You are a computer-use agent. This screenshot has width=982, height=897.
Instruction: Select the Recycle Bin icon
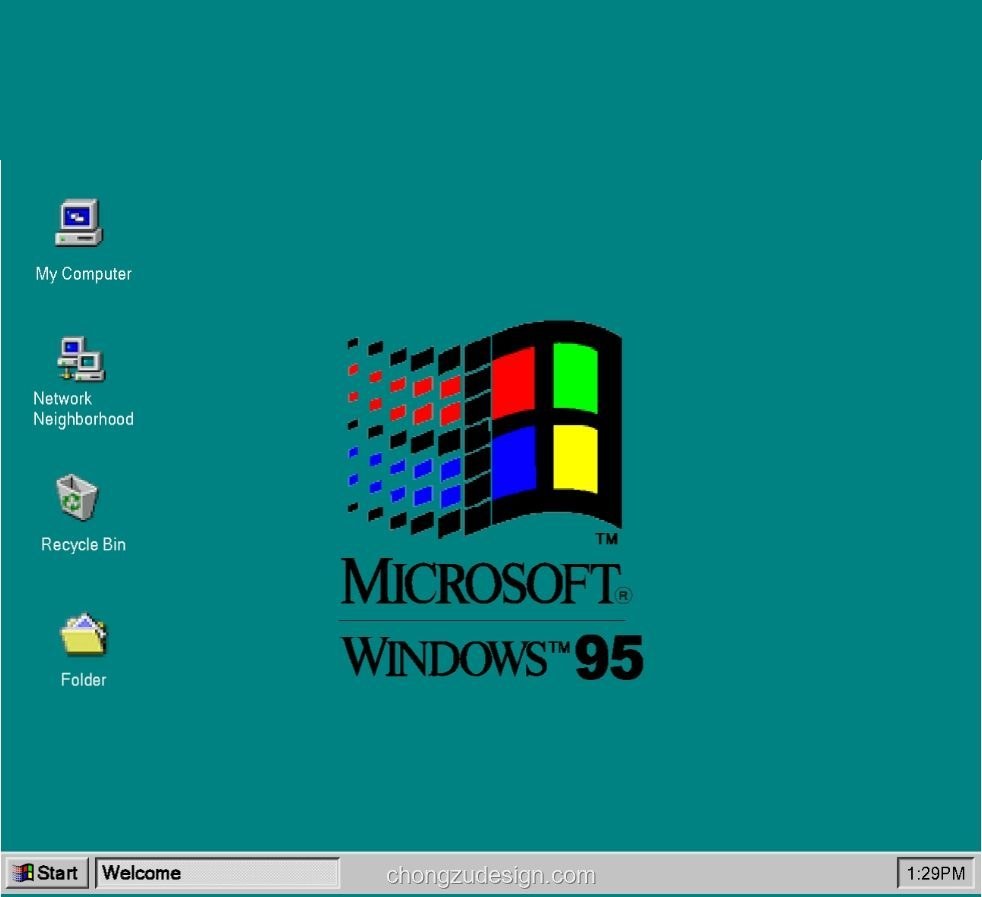coord(77,497)
